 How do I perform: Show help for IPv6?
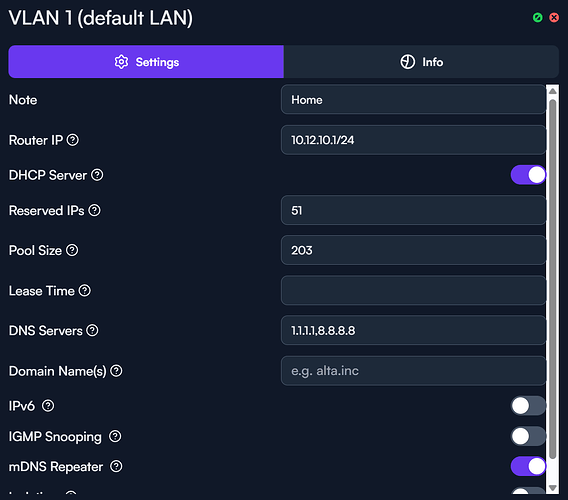48,405
